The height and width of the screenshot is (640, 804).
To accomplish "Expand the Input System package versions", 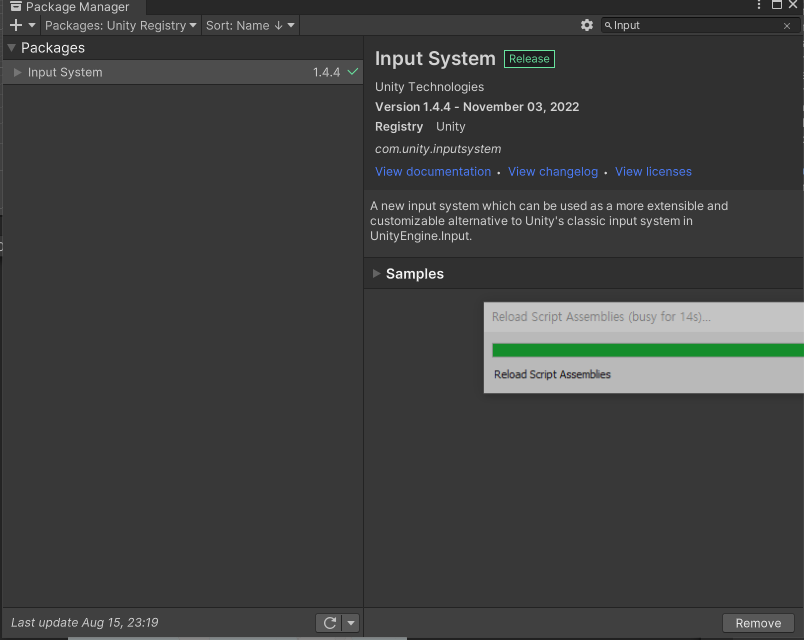I will coord(17,72).
